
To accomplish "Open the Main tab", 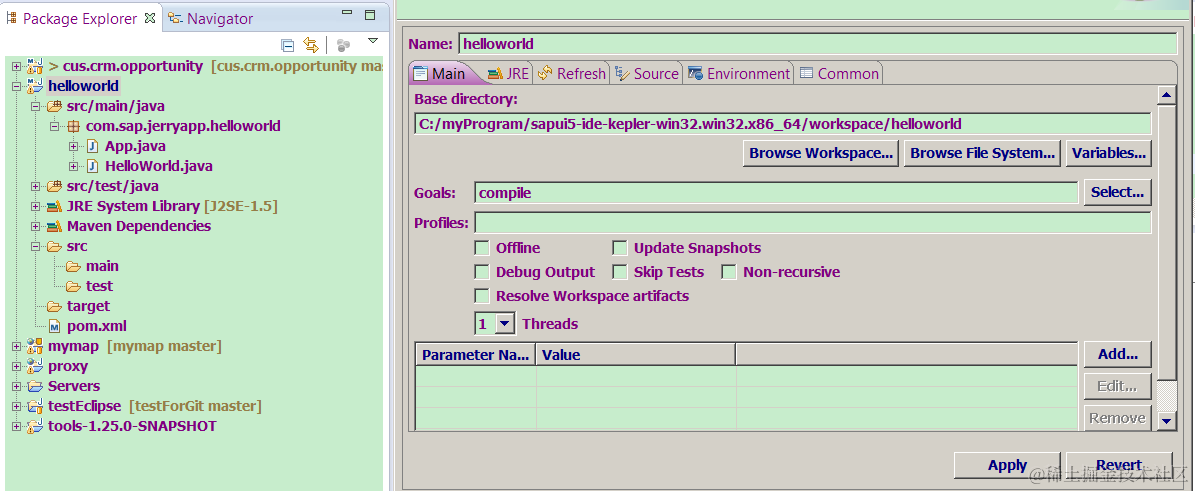I will pos(440,73).
